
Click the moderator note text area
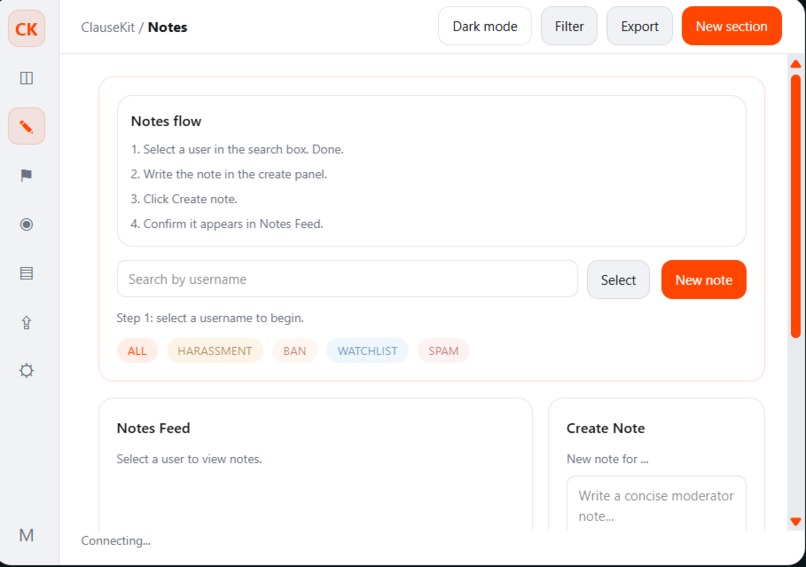tap(656, 504)
